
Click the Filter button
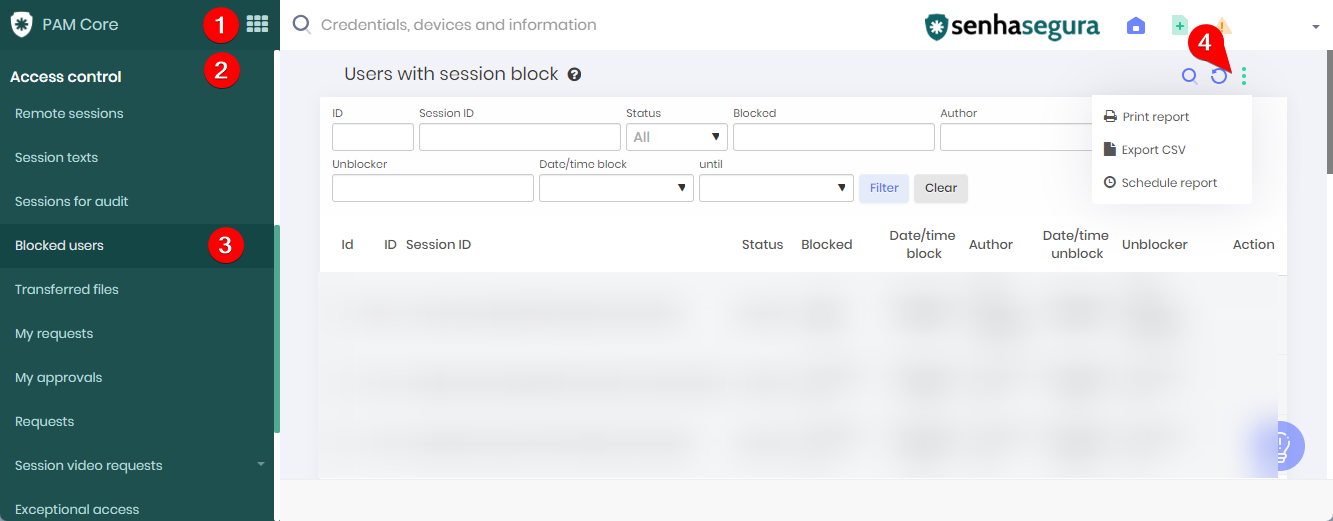pos(884,188)
